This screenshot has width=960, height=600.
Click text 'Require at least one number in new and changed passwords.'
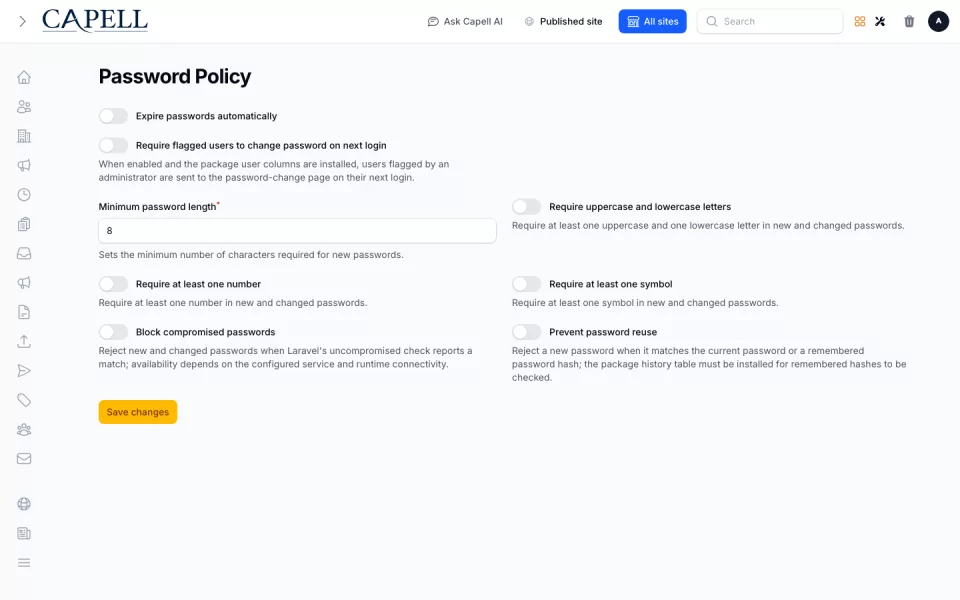(x=233, y=302)
